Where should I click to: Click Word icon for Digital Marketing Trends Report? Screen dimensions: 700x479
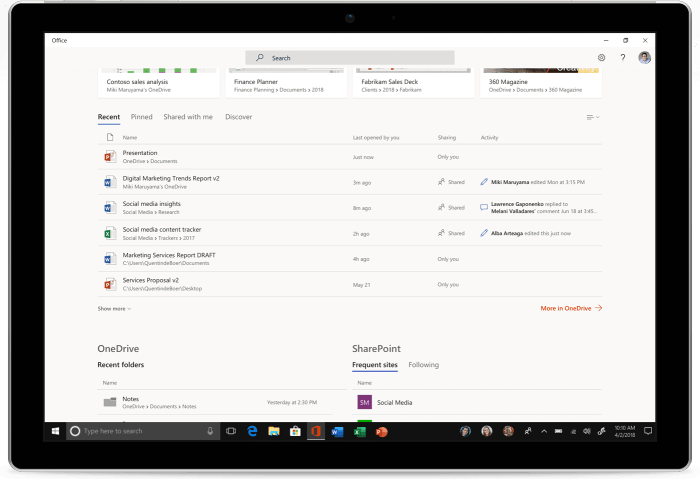110,182
